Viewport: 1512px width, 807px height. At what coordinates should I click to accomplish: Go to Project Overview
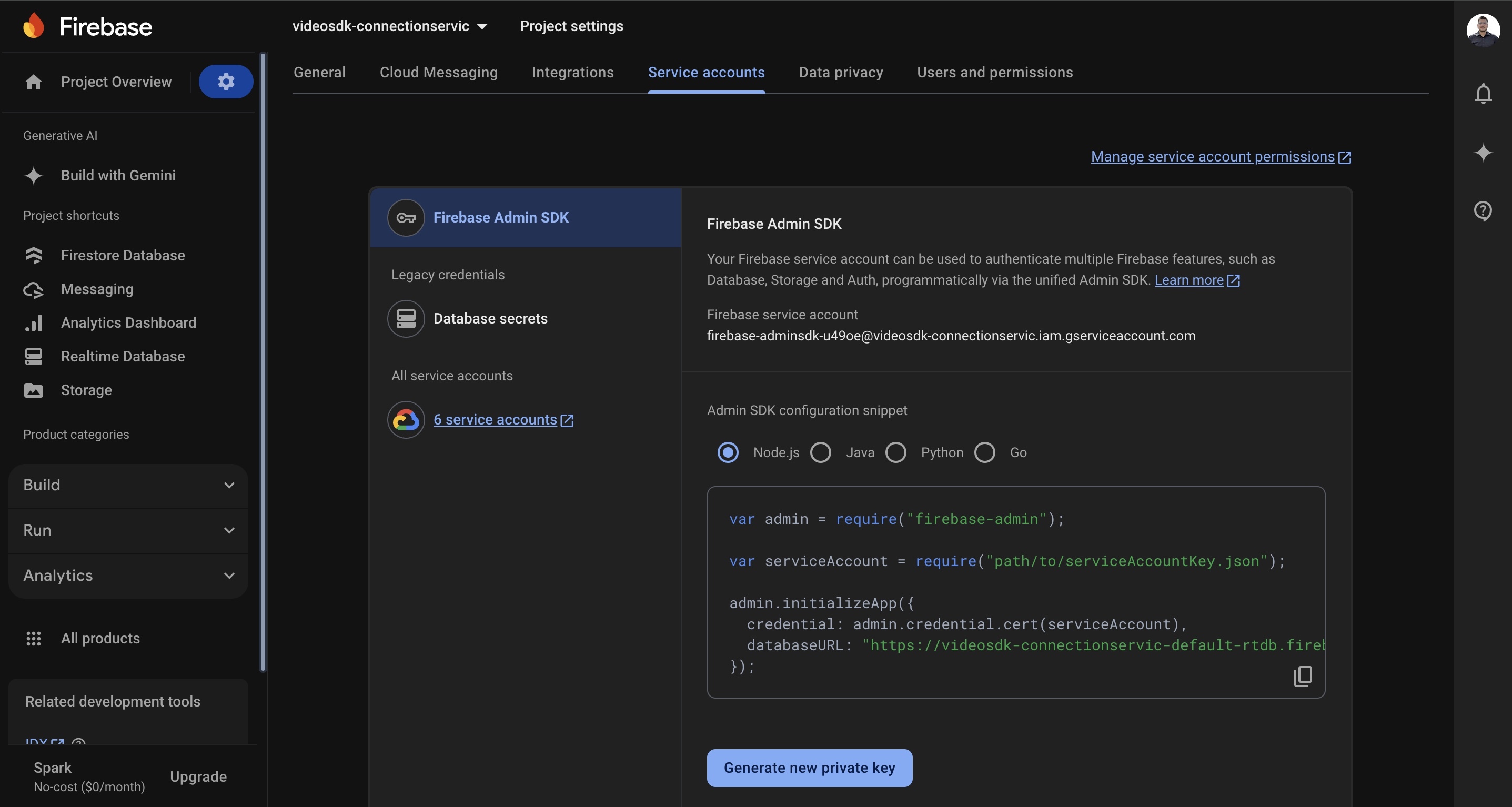(x=116, y=82)
